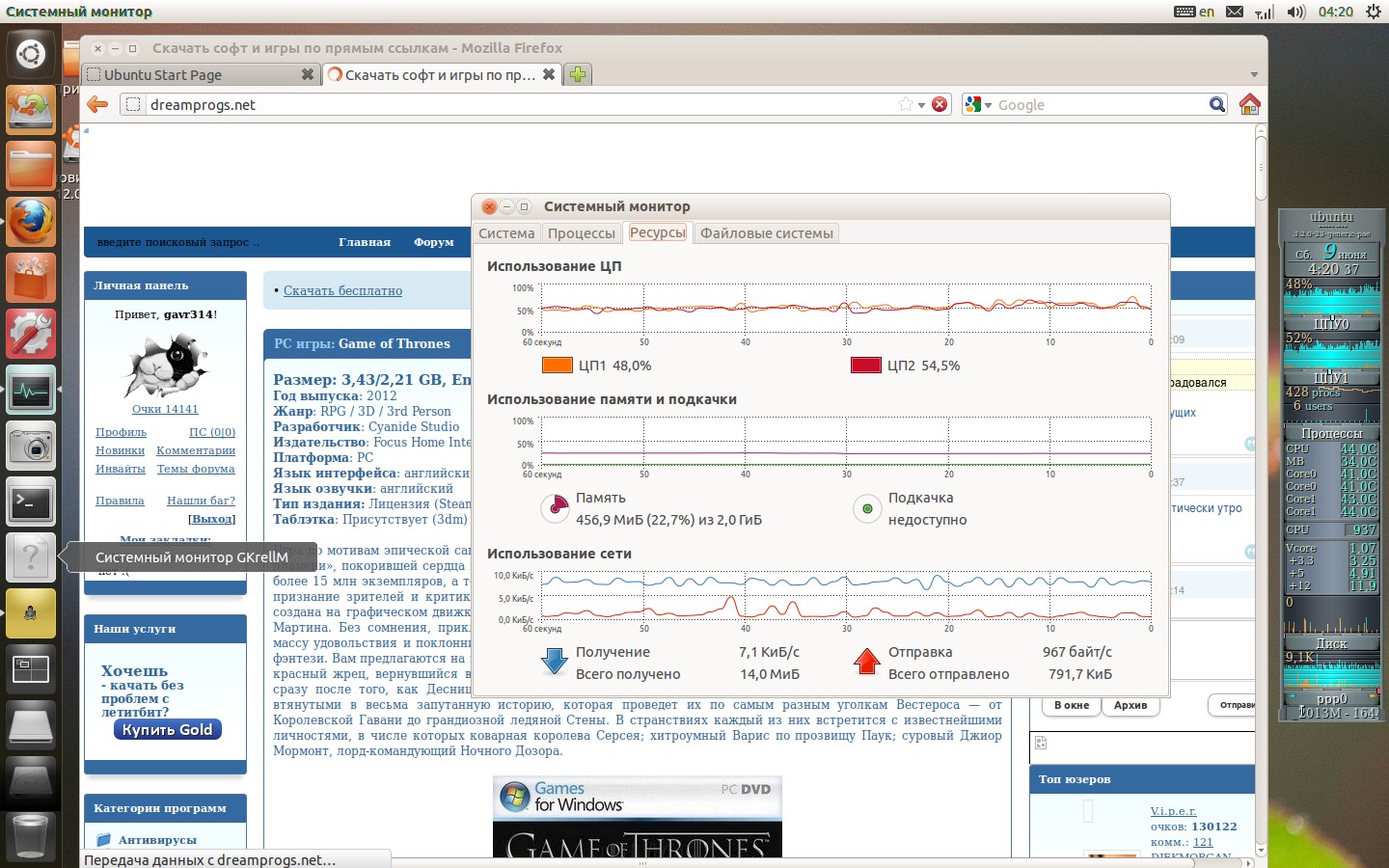This screenshot has height=868, width=1389.
Task: Open the Файловые системы tab
Action: click(767, 233)
